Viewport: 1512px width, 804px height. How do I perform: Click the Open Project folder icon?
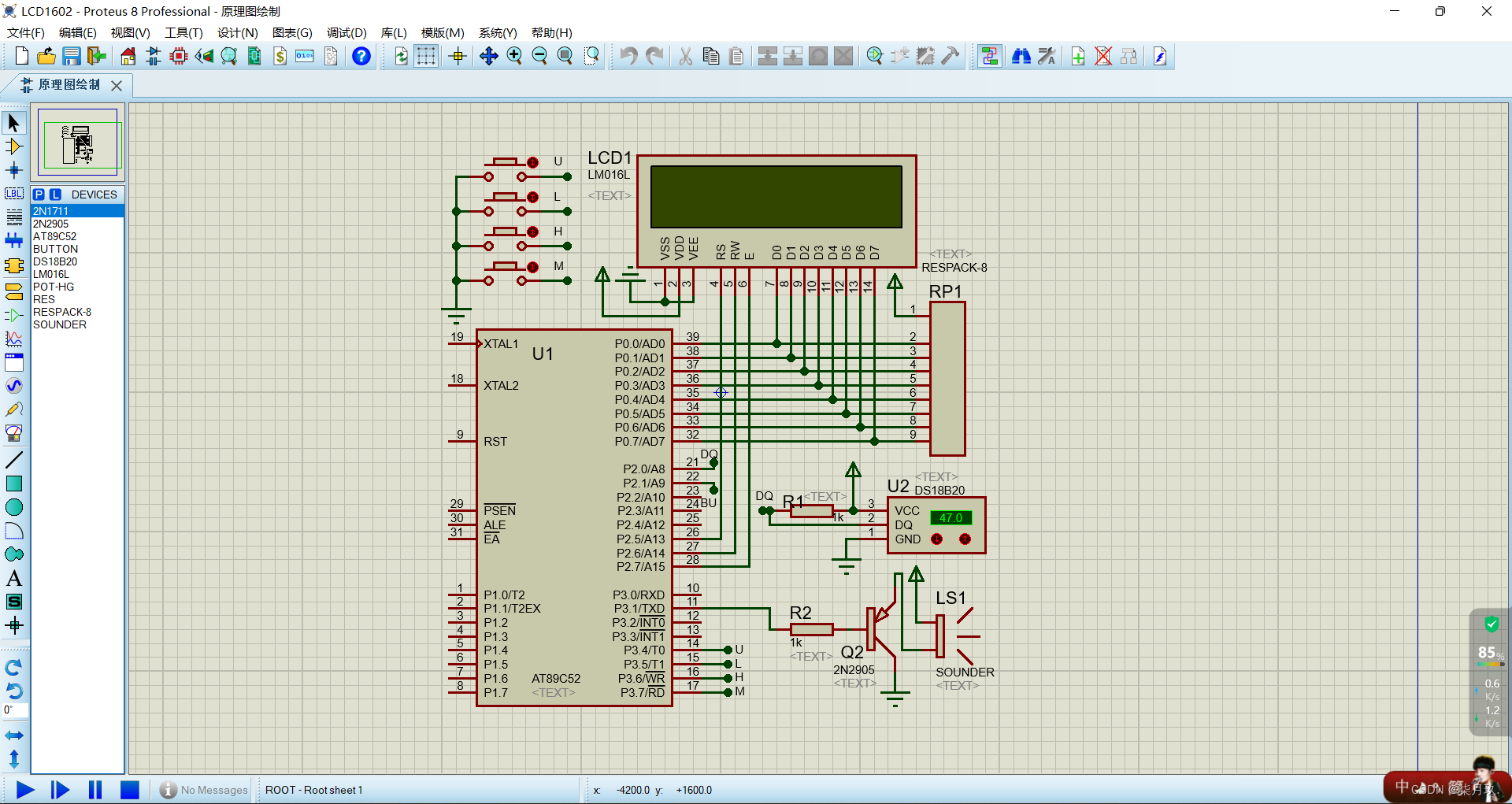tap(46, 56)
